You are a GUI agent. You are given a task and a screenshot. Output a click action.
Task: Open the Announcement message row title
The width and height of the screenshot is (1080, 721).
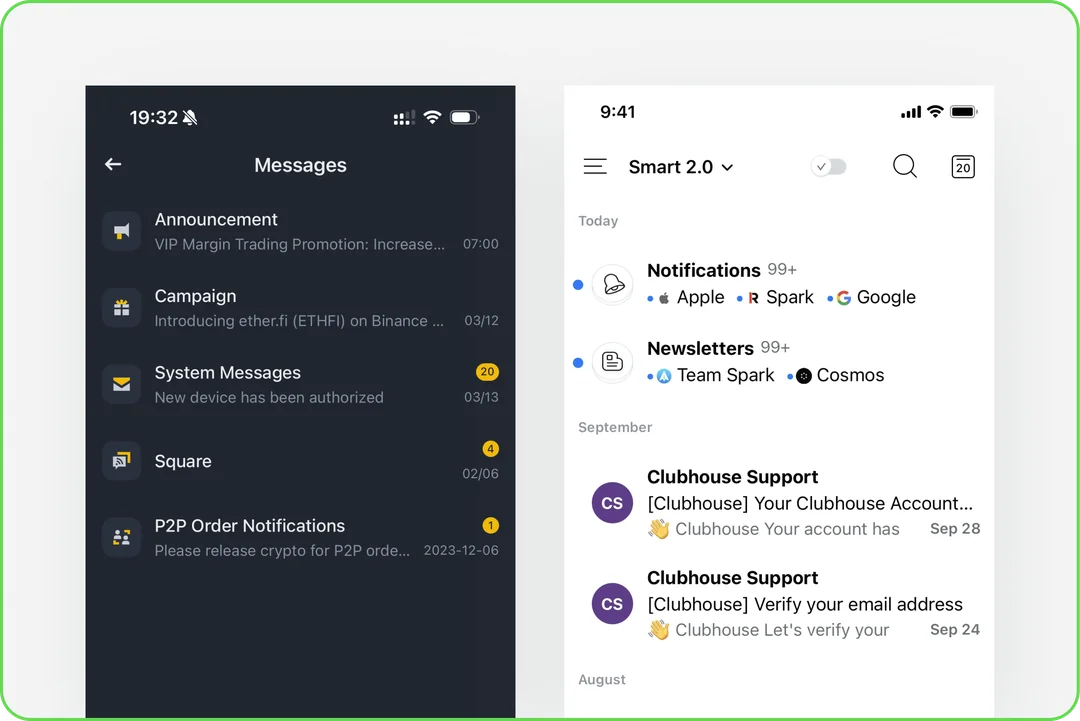click(x=216, y=220)
